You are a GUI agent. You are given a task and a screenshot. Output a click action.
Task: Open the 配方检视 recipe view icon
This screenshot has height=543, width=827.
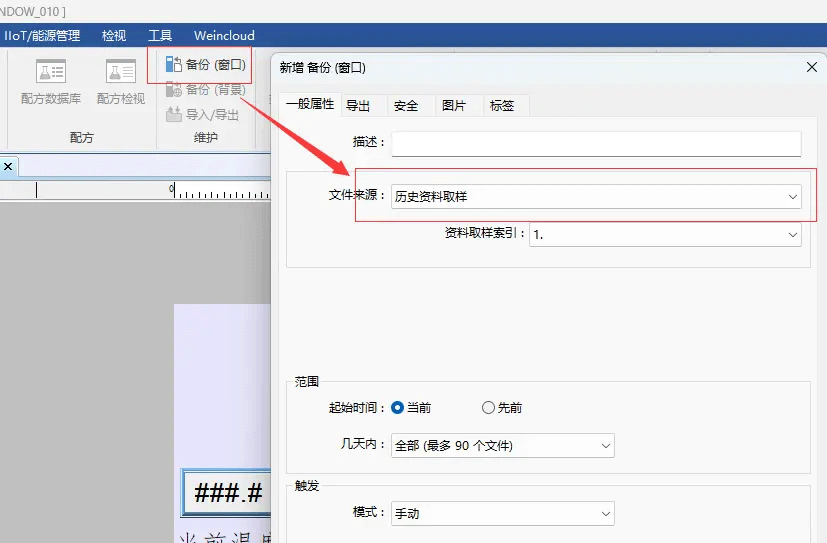[x=121, y=72]
